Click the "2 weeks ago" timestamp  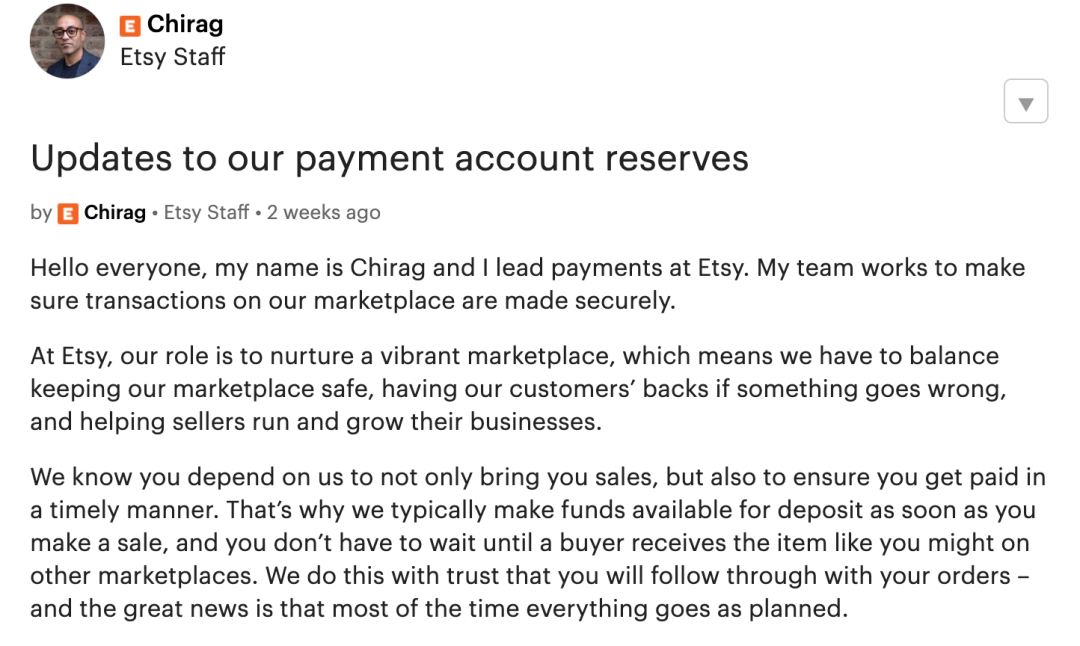click(x=324, y=212)
